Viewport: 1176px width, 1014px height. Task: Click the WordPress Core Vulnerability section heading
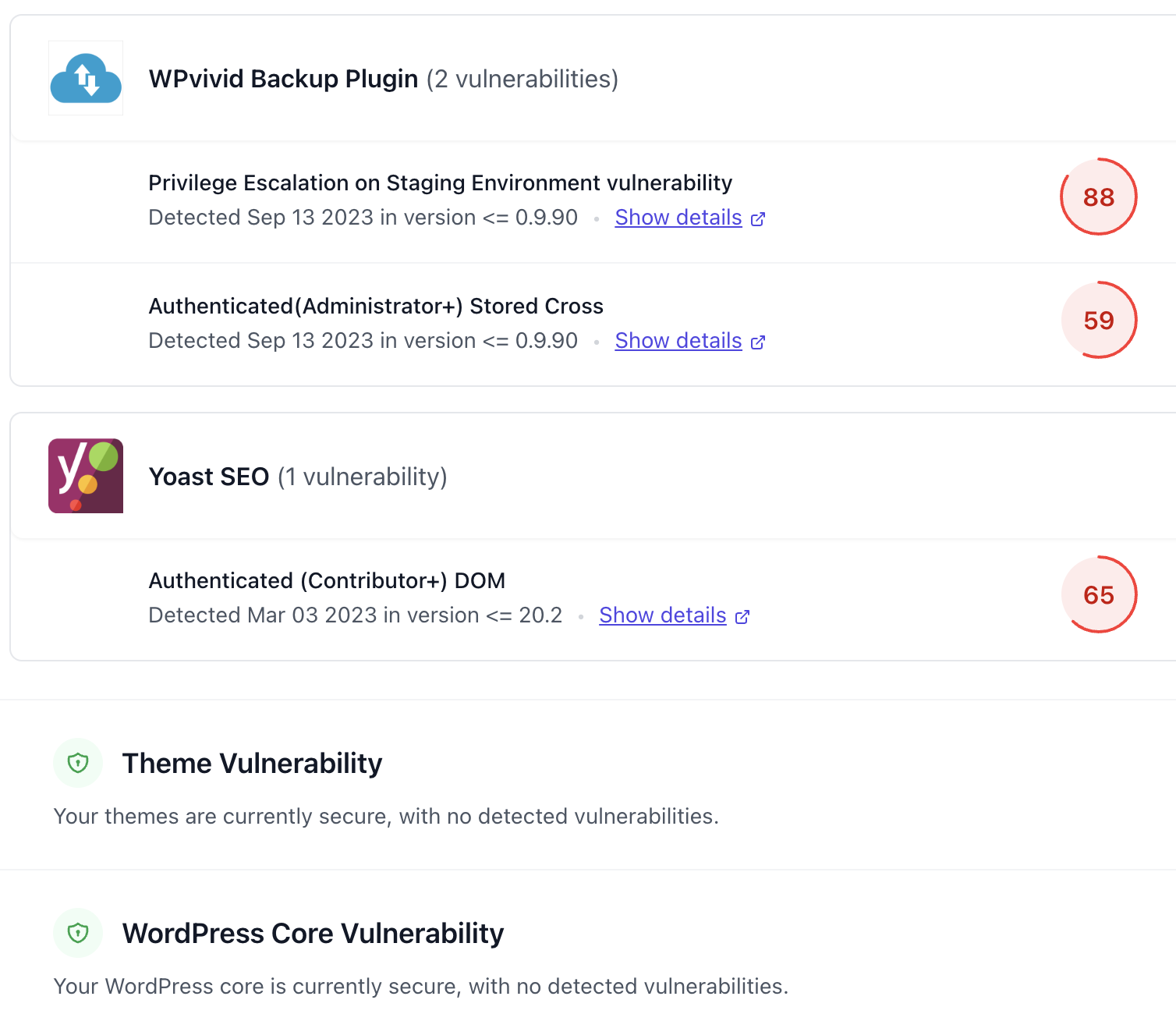pos(313,933)
